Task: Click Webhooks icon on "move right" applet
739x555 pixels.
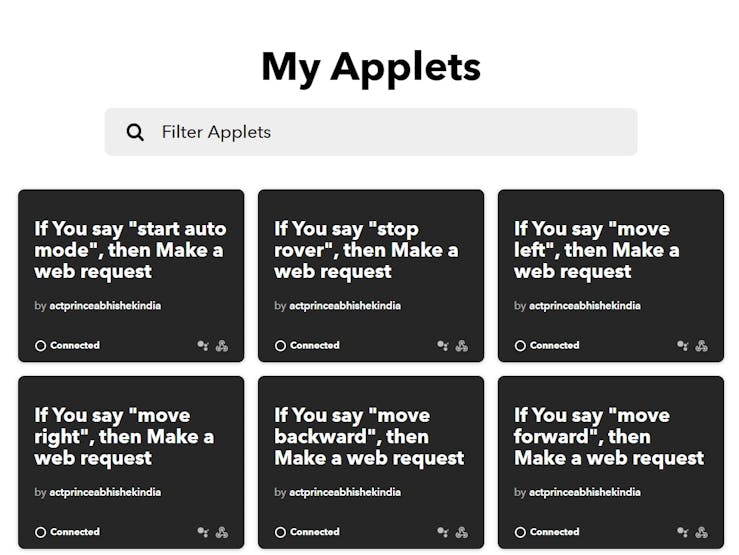Action: pyautogui.click(x=222, y=533)
